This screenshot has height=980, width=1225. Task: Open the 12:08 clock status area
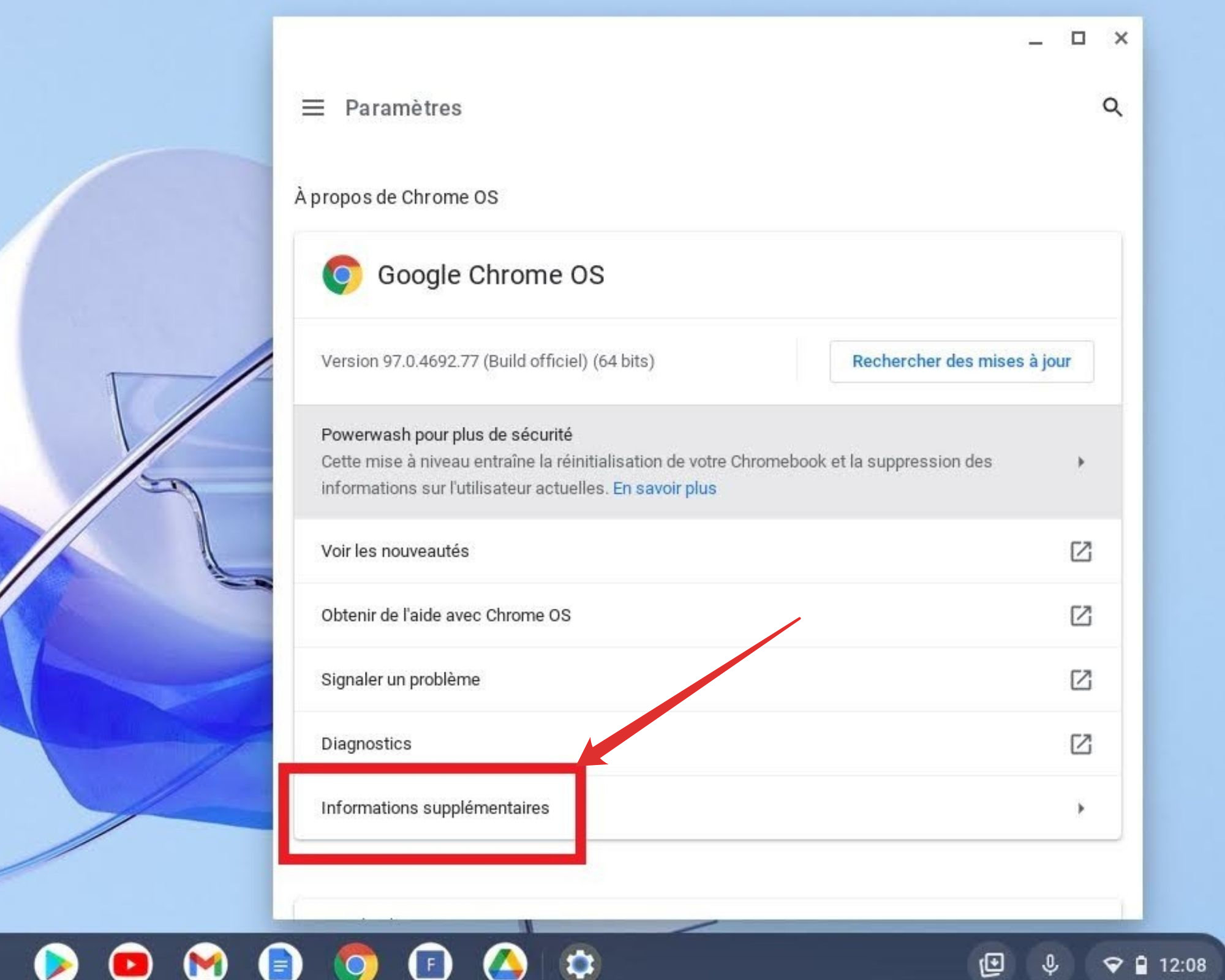point(1182,965)
